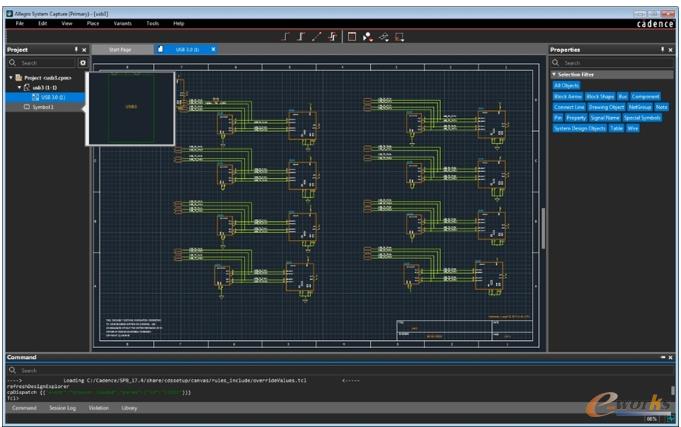This screenshot has height=427, width=681.
Task: Pin the Project panel
Action: tap(76, 50)
